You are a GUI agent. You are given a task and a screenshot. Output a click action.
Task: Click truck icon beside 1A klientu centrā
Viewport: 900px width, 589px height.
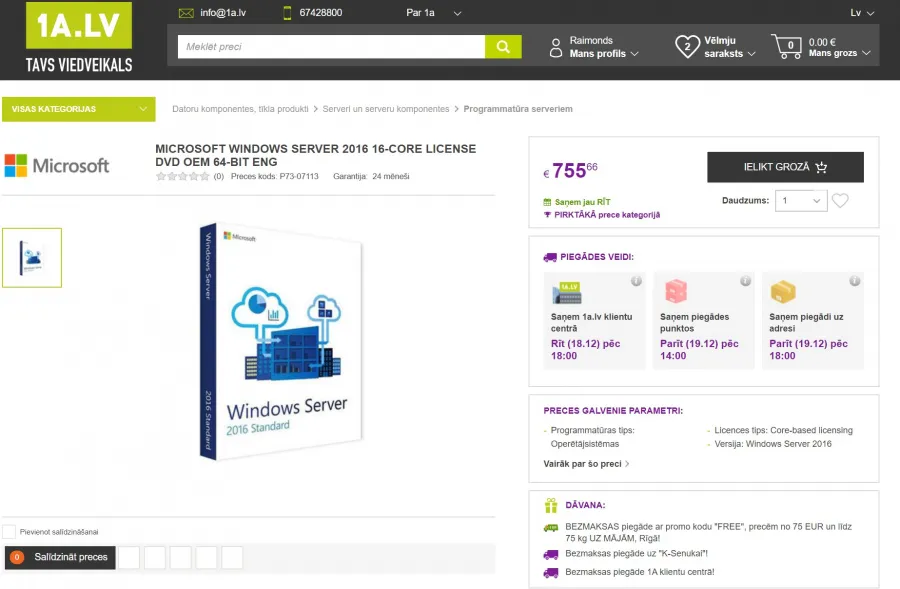[x=551, y=572]
